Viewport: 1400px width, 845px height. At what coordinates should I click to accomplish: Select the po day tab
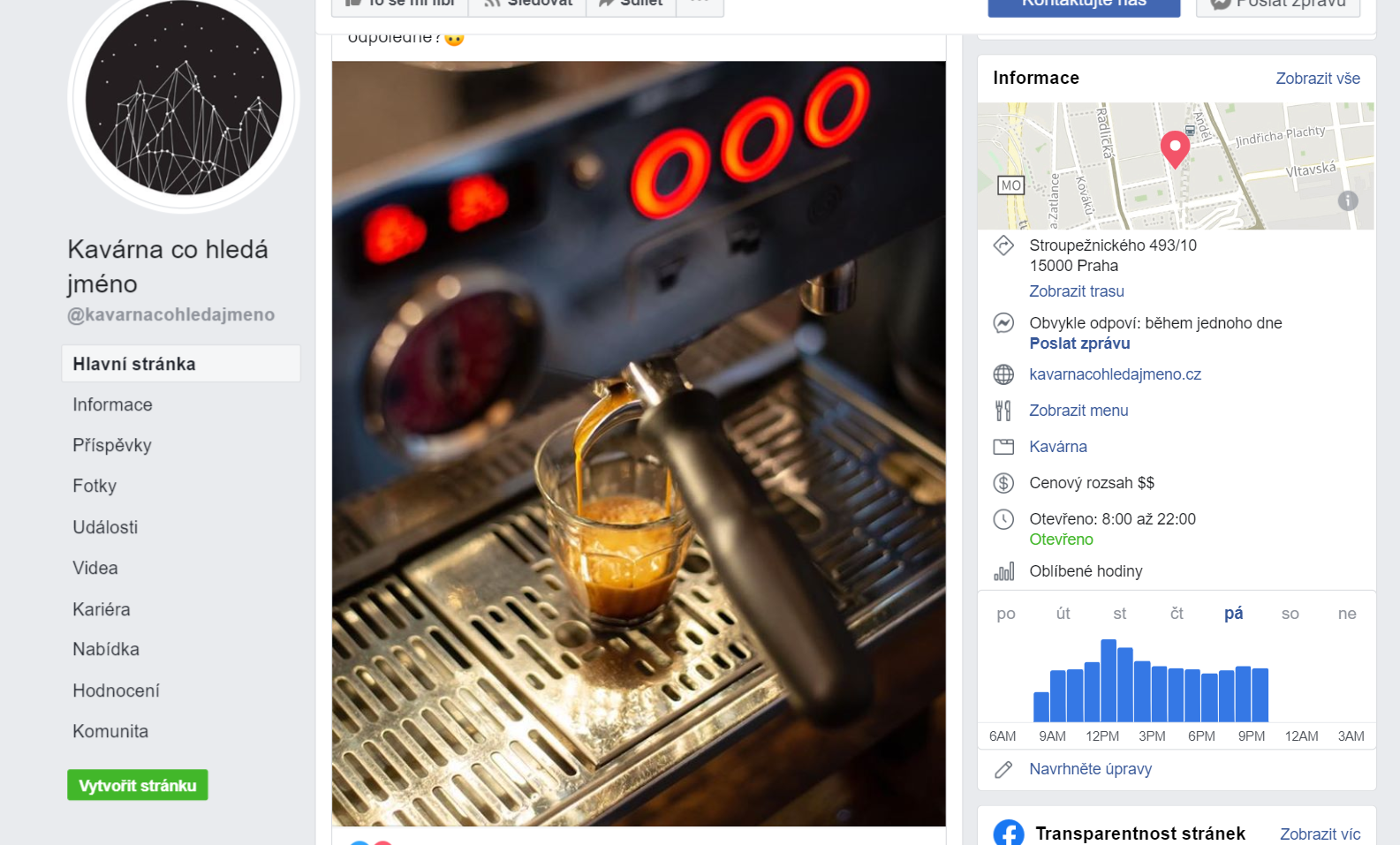tap(1006, 614)
